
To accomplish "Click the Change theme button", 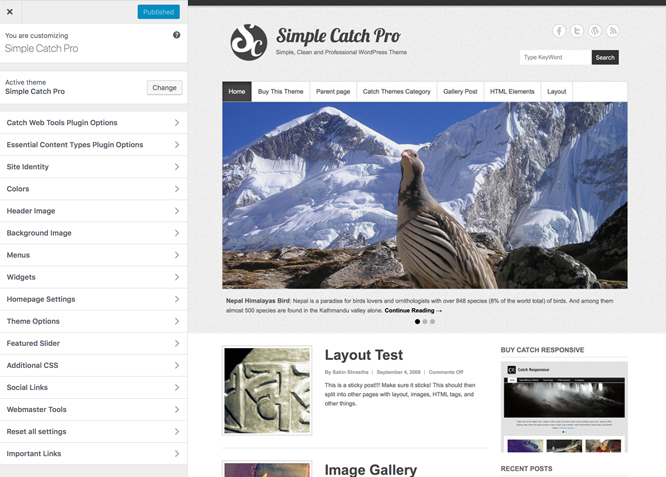I will (x=164, y=88).
